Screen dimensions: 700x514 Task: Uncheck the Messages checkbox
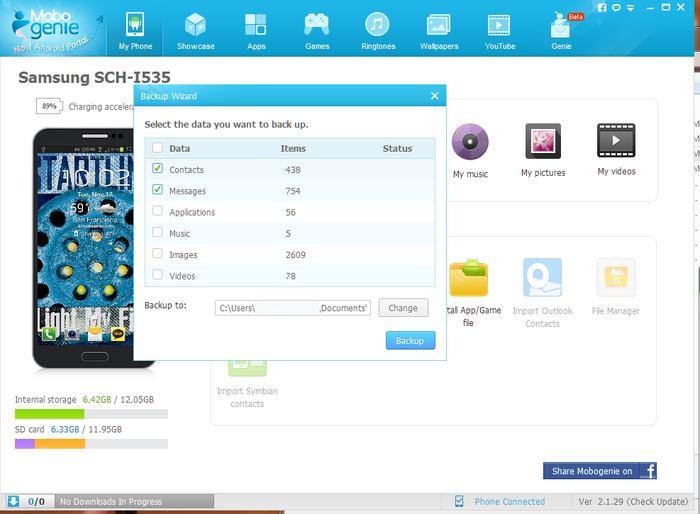click(158, 189)
